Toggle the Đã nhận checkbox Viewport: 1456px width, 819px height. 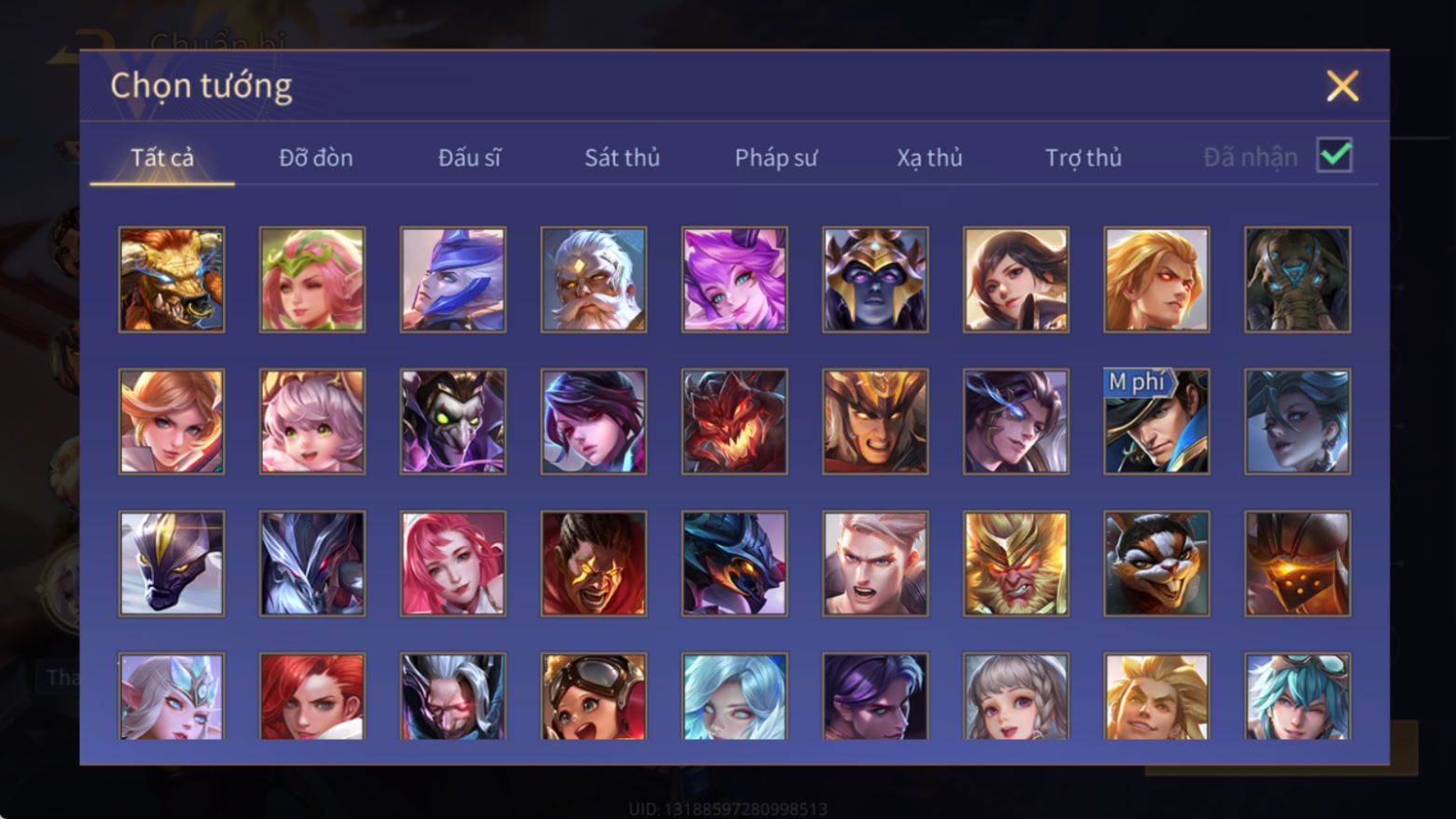point(1334,155)
